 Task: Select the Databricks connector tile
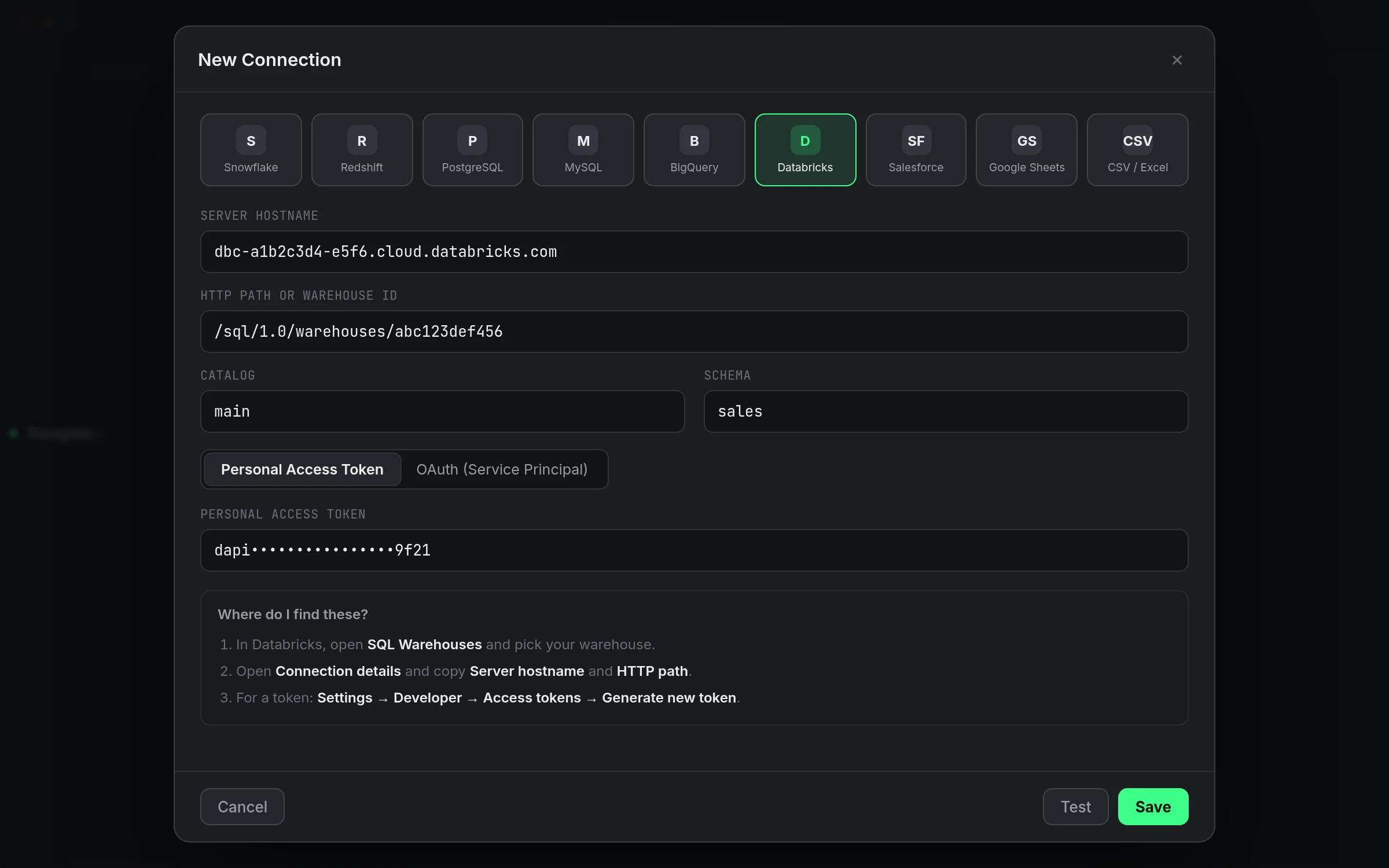click(805, 150)
